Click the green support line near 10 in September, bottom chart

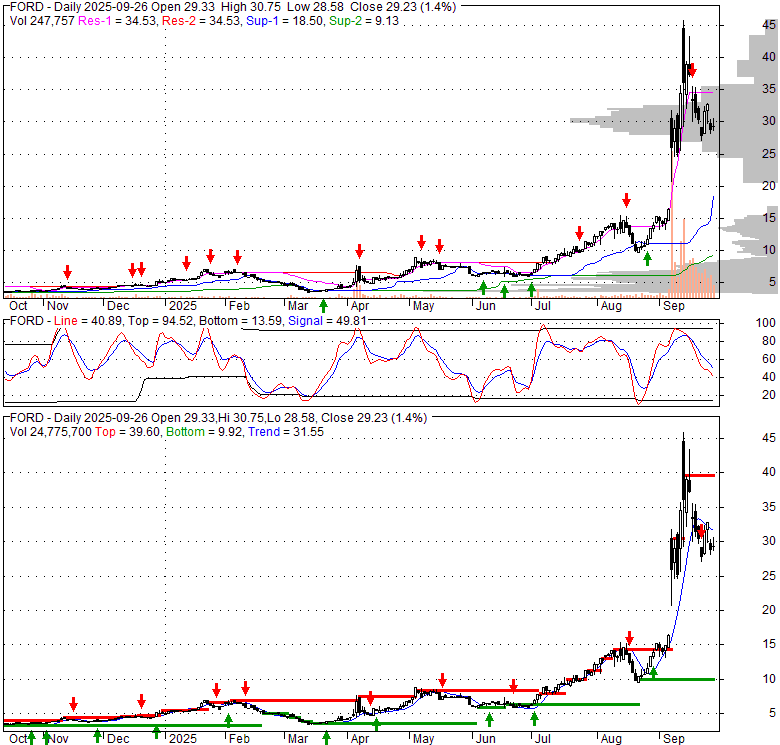coord(677,679)
